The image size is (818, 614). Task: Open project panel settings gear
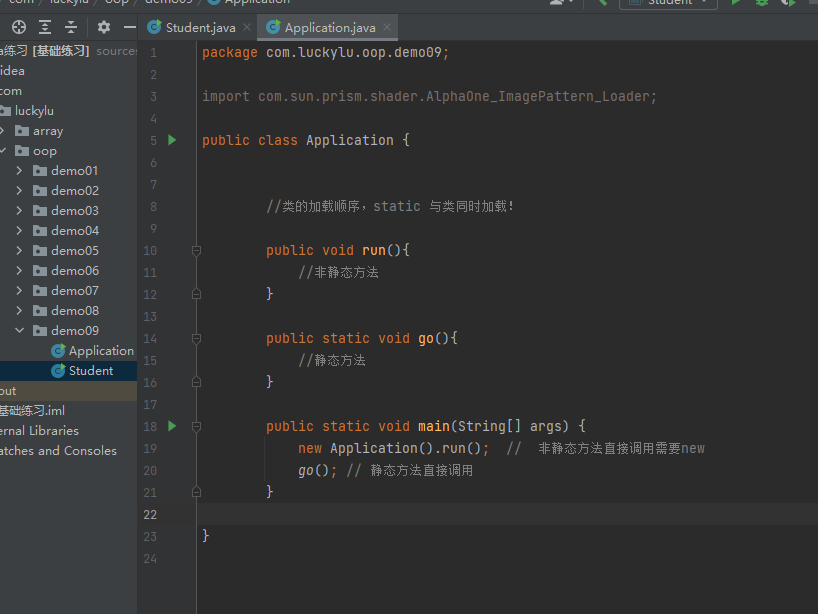coord(104,27)
